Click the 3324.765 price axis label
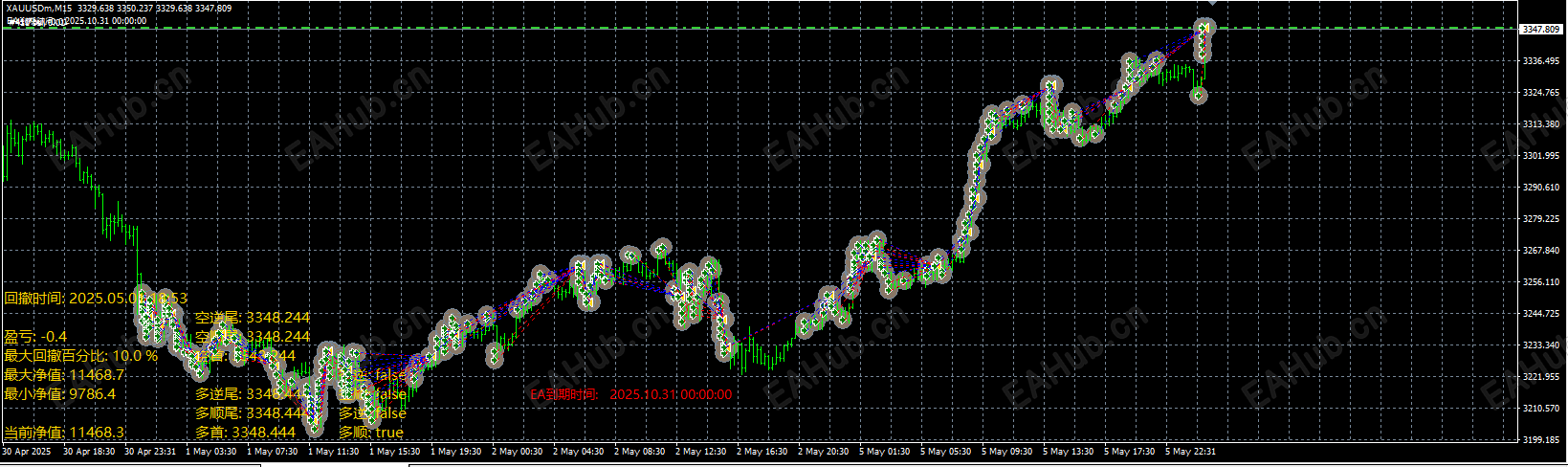The width and height of the screenshot is (1568, 467). pyautogui.click(x=1540, y=93)
